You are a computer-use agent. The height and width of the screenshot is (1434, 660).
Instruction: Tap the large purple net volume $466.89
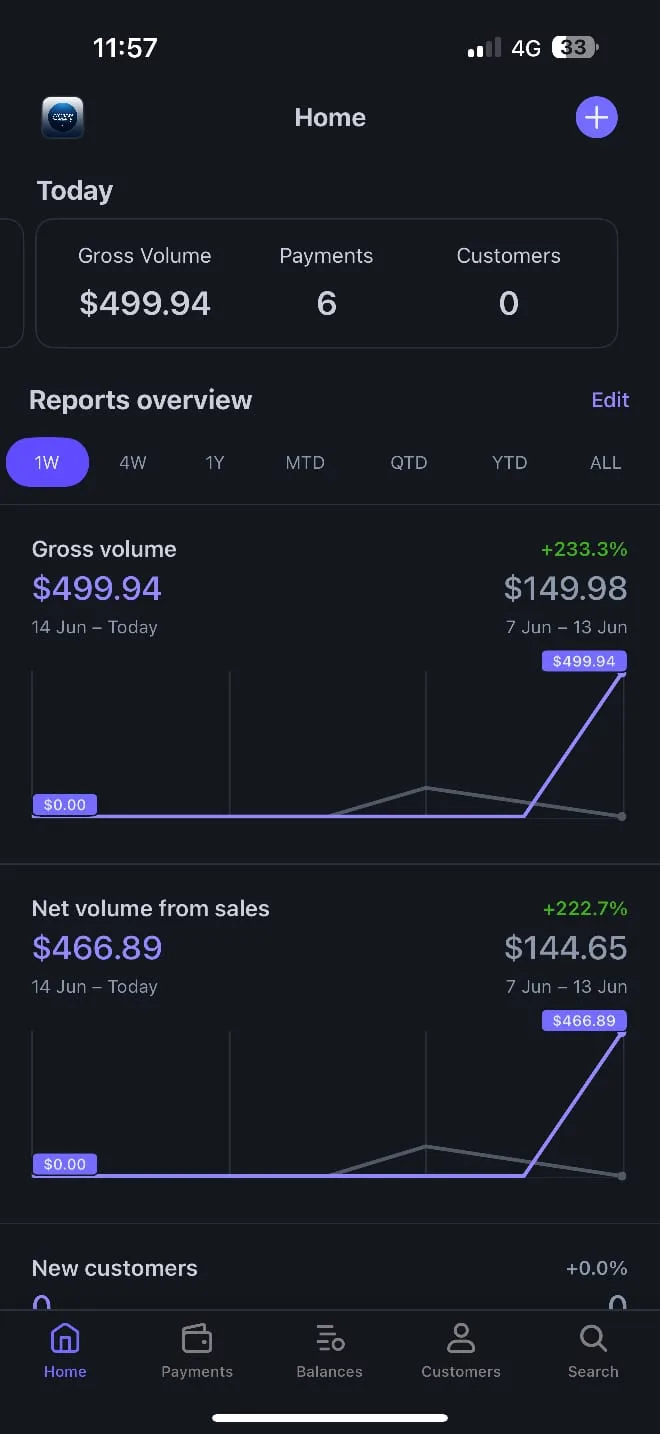[x=97, y=948]
